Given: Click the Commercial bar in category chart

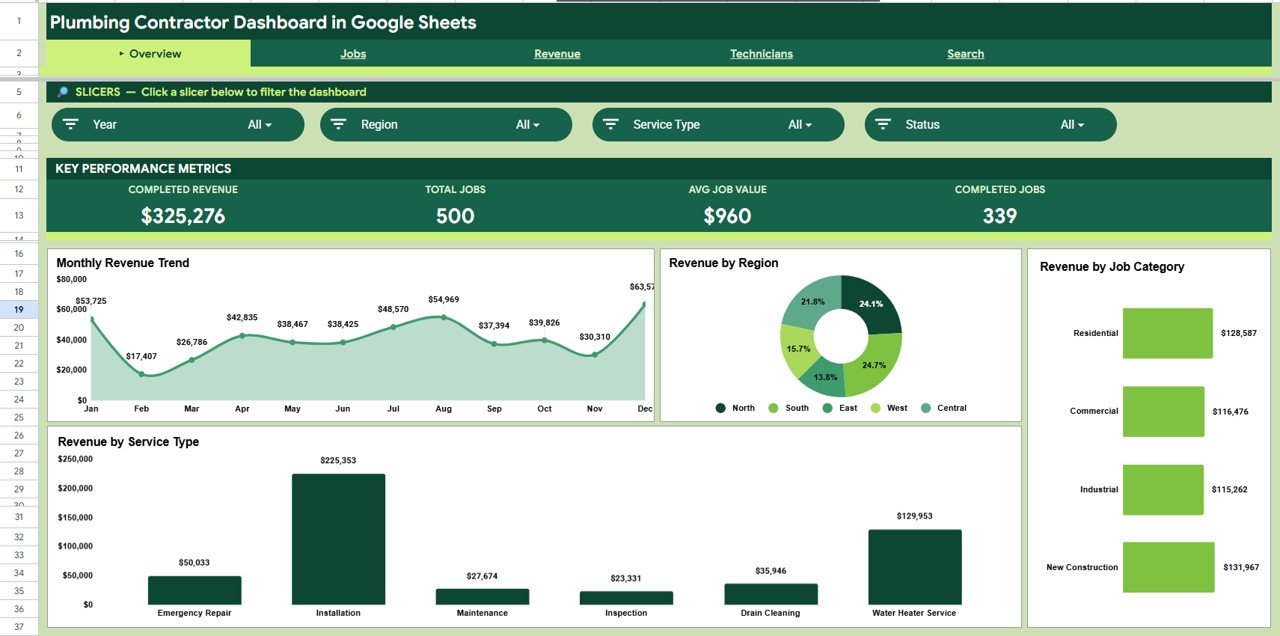Looking at the screenshot, I should point(1163,411).
